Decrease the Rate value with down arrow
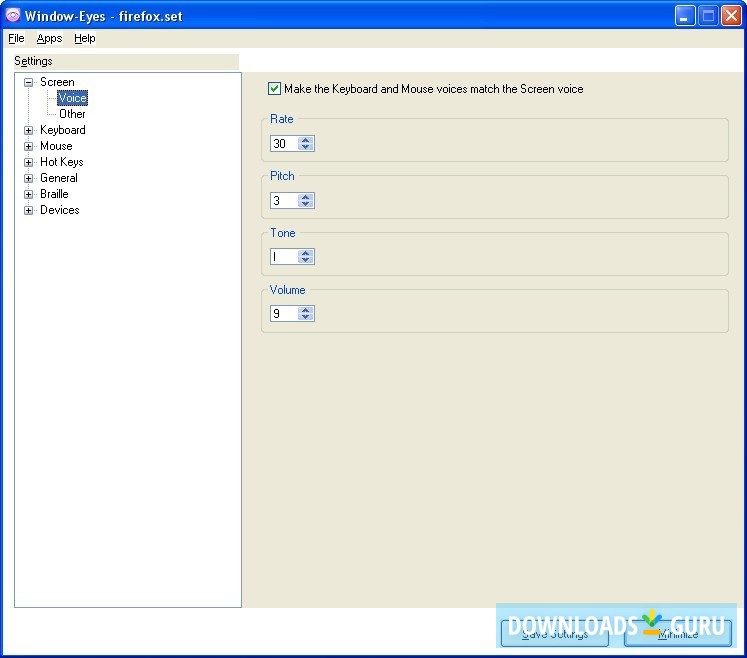Image resolution: width=747 pixels, height=658 pixels. pyautogui.click(x=306, y=147)
